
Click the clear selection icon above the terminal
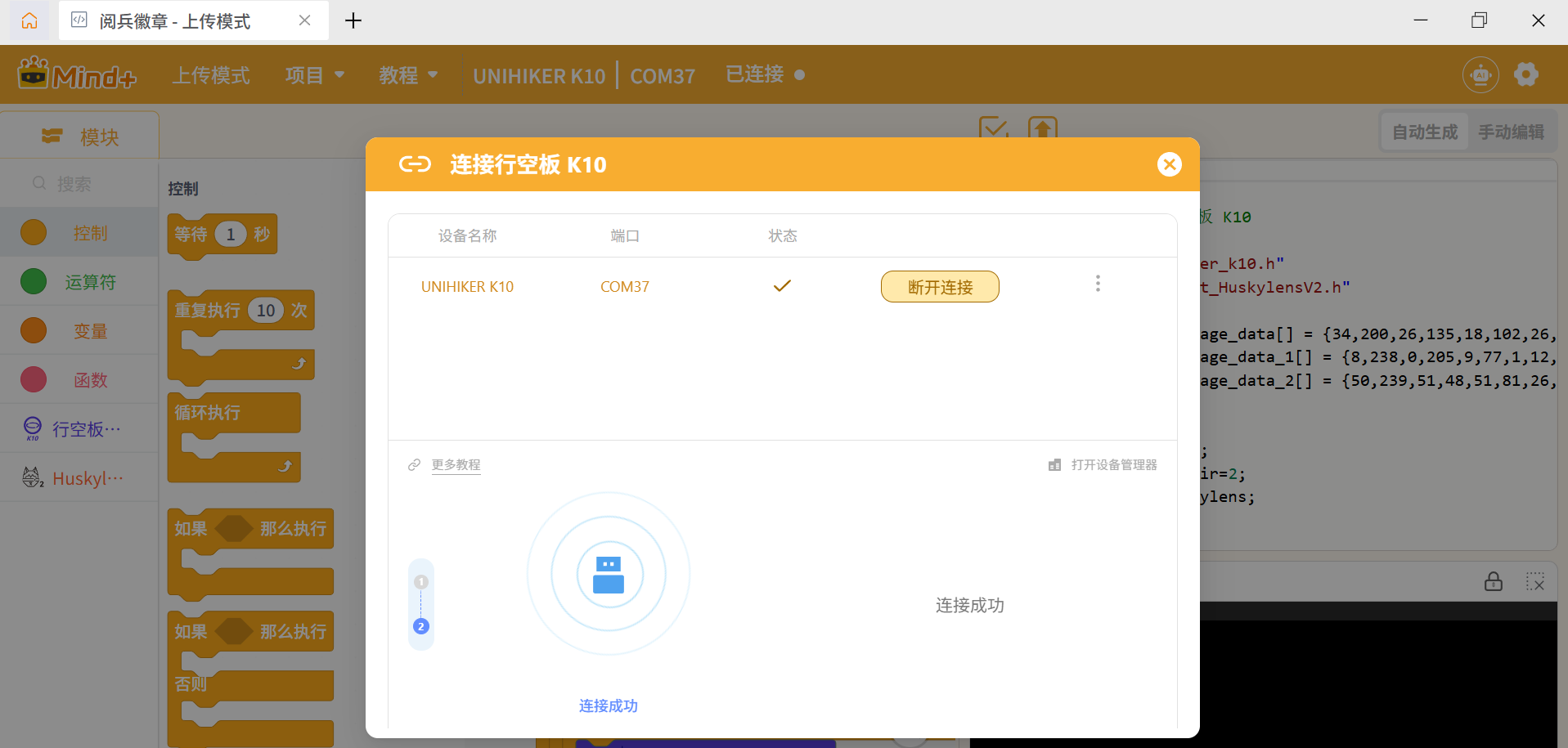(x=1535, y=581)
